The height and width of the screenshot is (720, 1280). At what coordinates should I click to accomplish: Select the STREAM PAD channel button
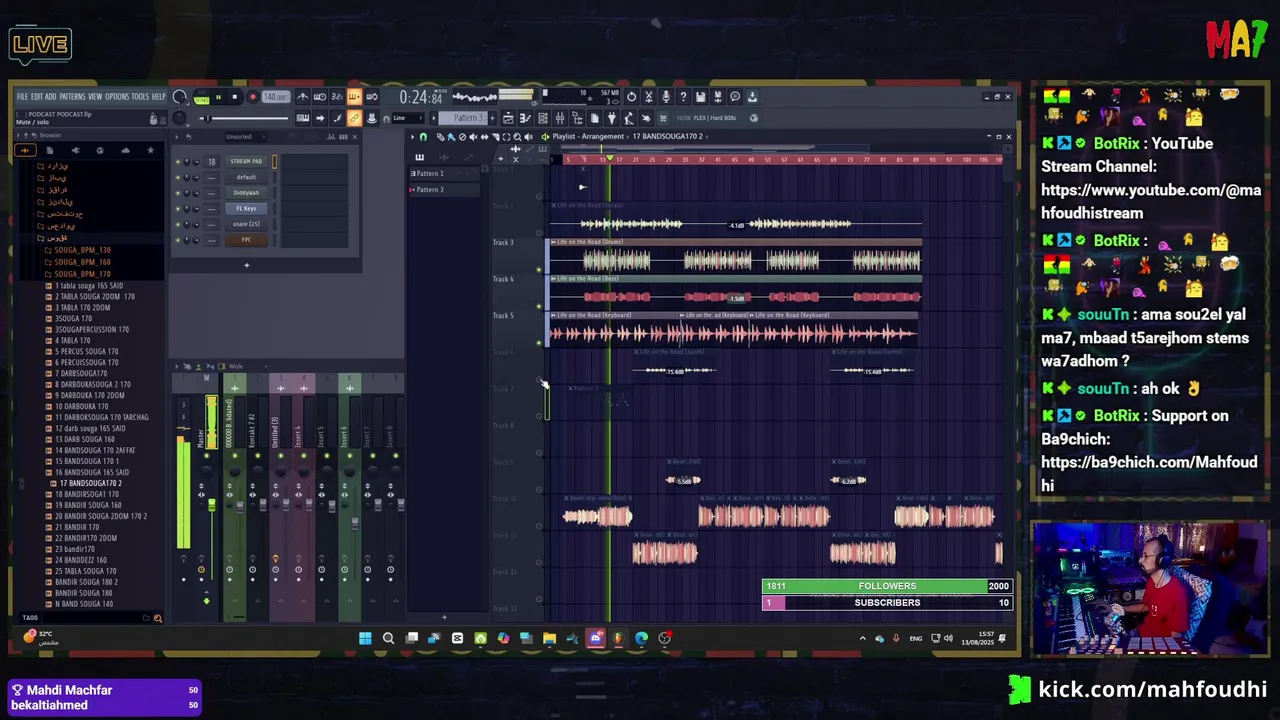pyautogui.click(x=246, y=161)
